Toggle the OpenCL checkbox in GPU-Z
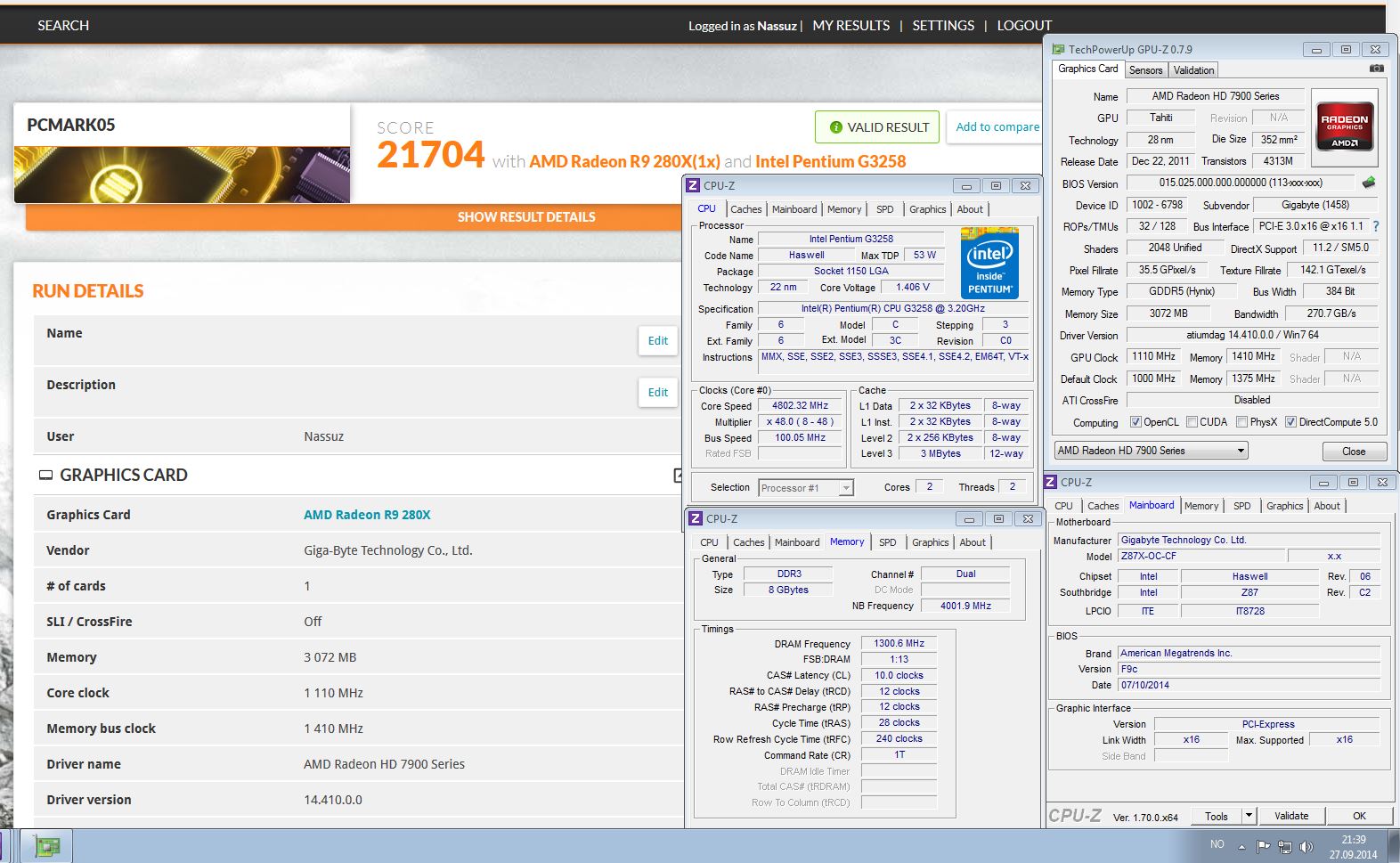 [x=1135, y=422]
